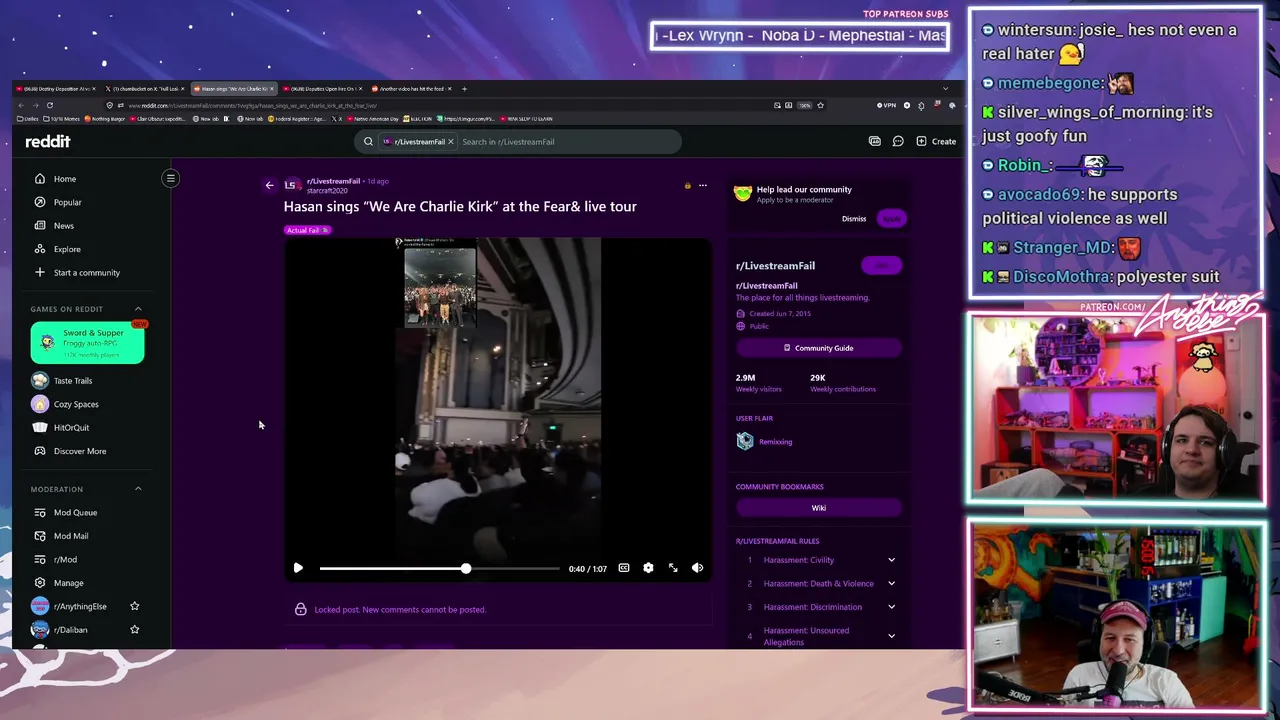Open the Reddit advertise icon in header
Image resolution: width=1280 pixels, height=720 pixels.
[875, 142]
